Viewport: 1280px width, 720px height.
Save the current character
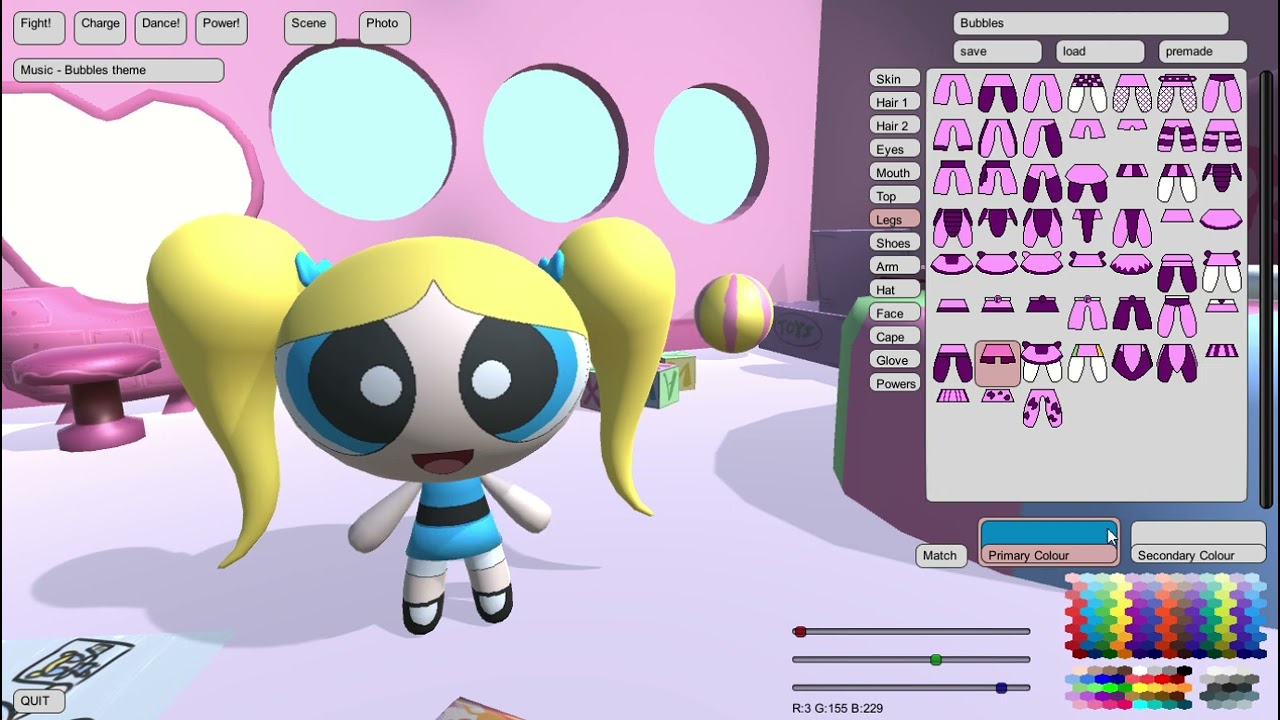point(998,51)
